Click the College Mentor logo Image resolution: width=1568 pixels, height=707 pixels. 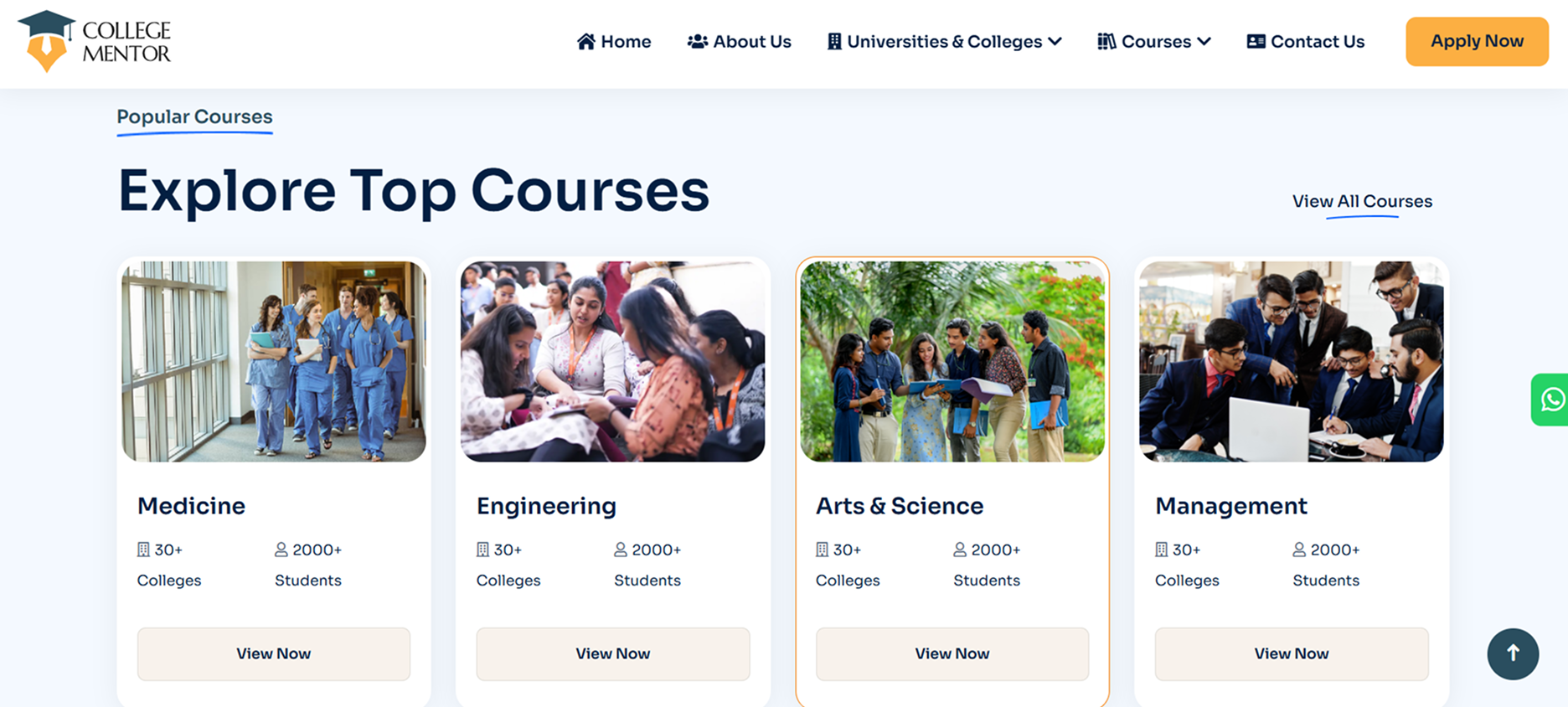(x=94, y=41)
